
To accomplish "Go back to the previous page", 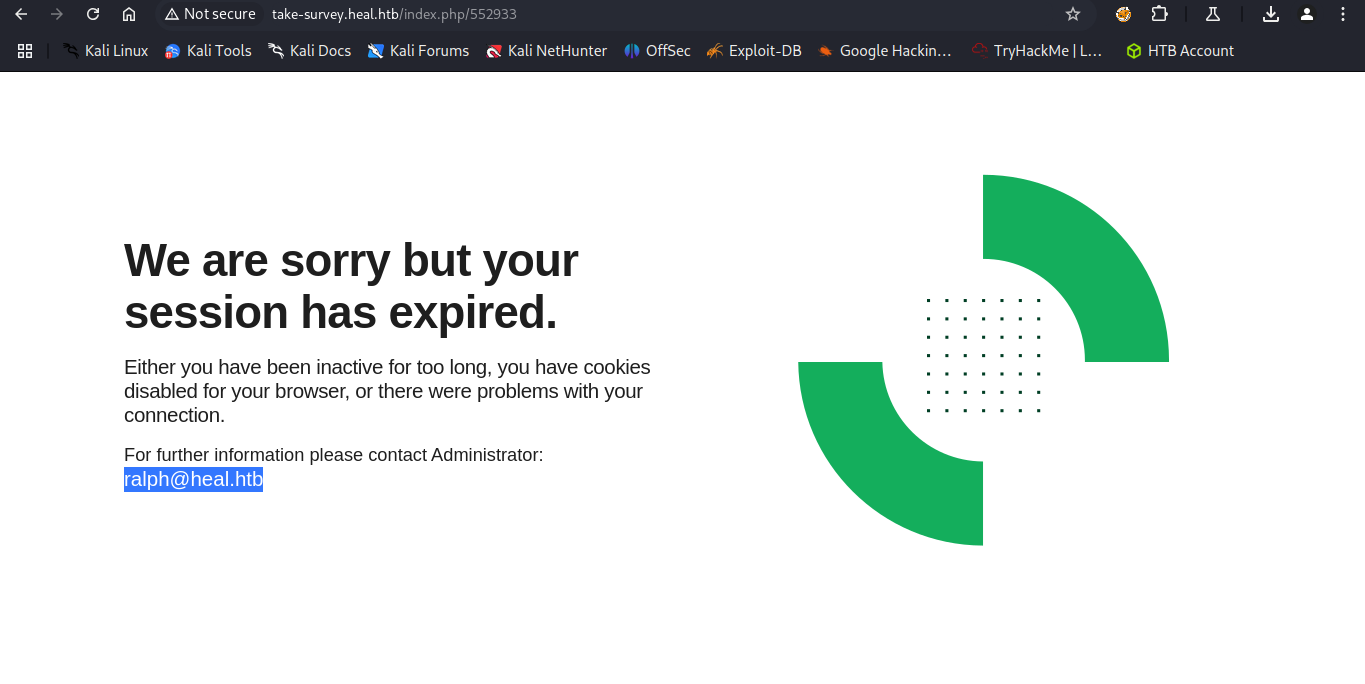I will 21,14.
